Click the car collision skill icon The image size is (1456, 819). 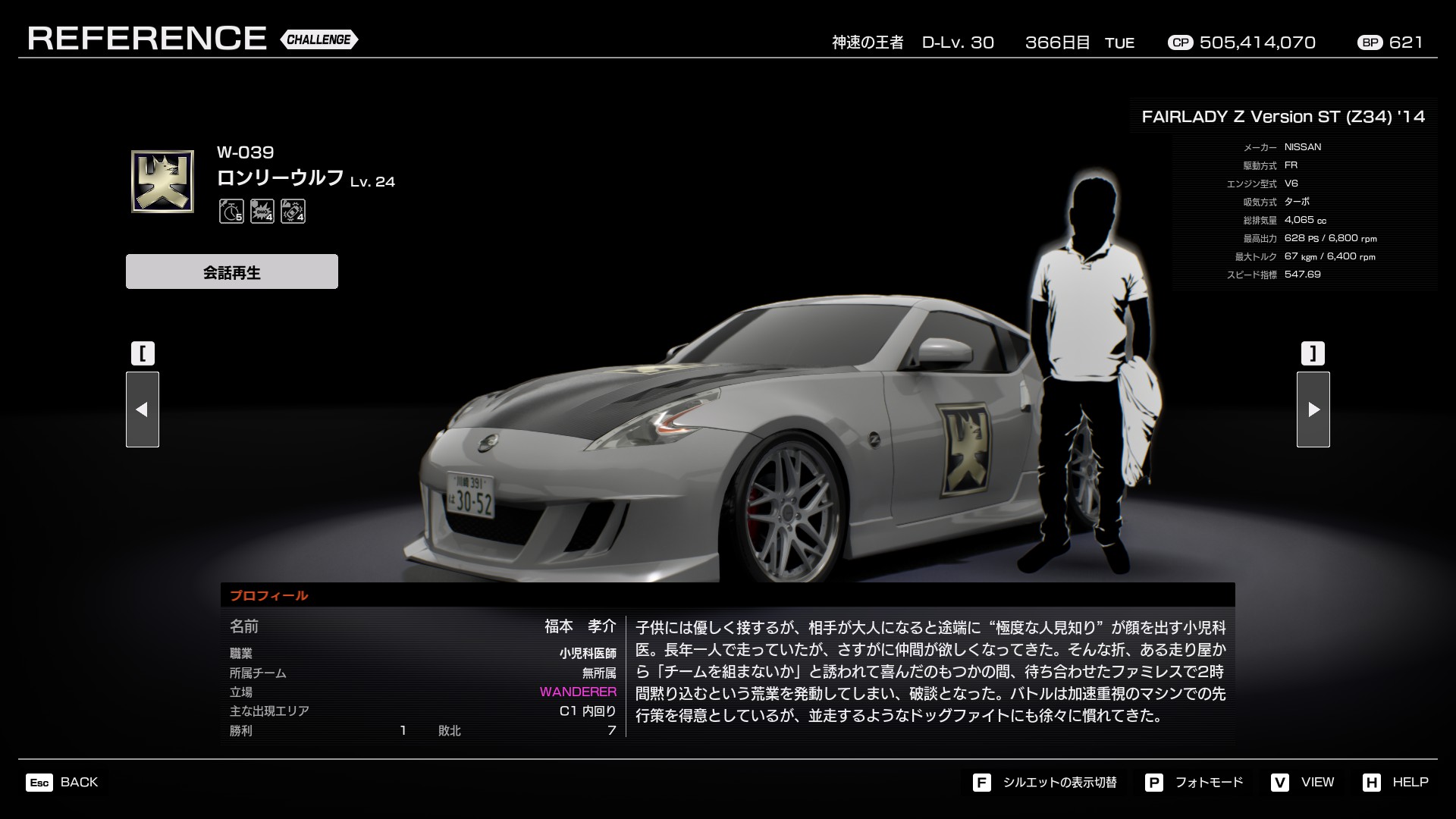pos(293,211)
